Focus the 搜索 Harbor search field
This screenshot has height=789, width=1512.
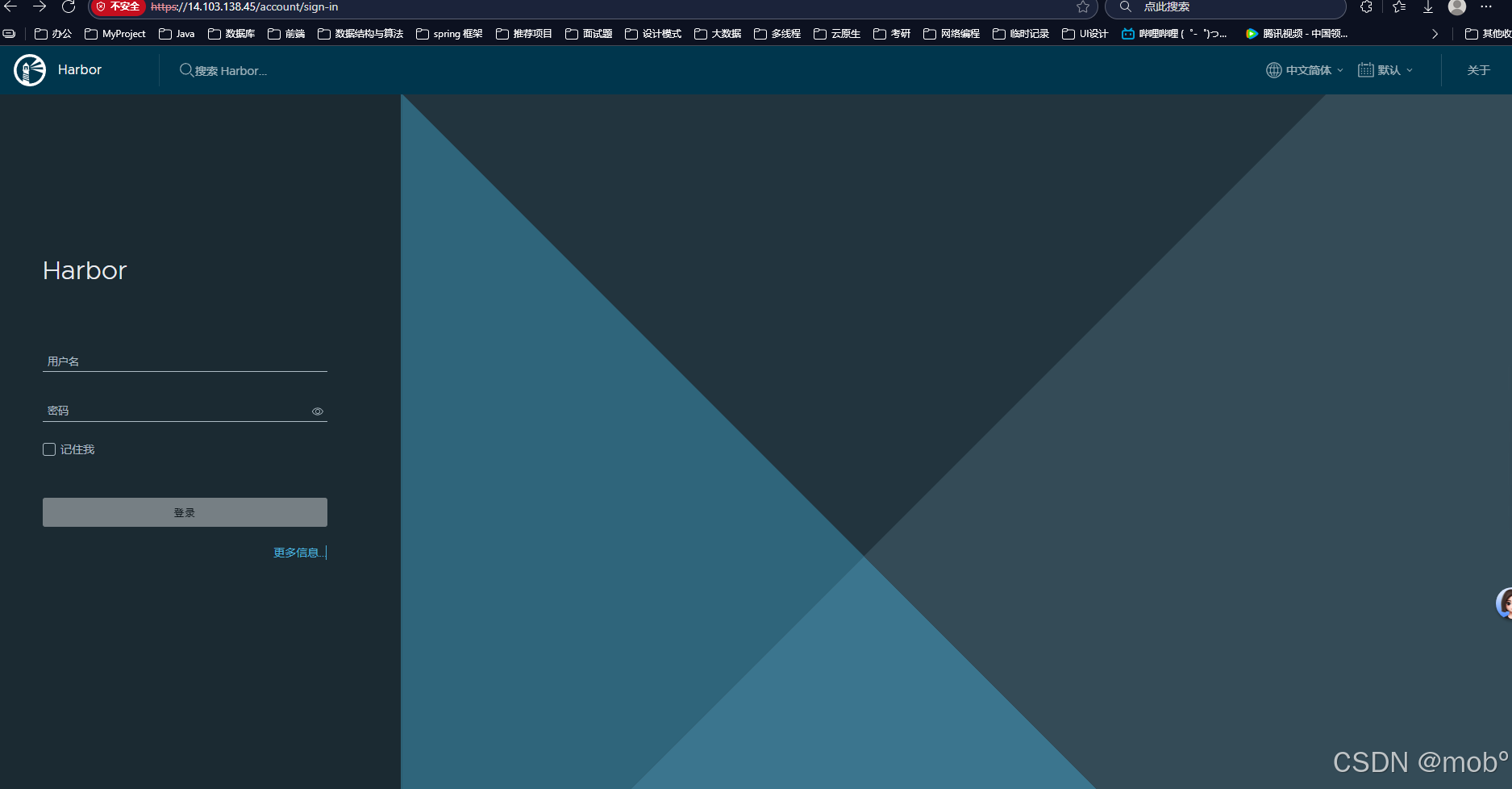pyautogui.click(x=231, y=71)
